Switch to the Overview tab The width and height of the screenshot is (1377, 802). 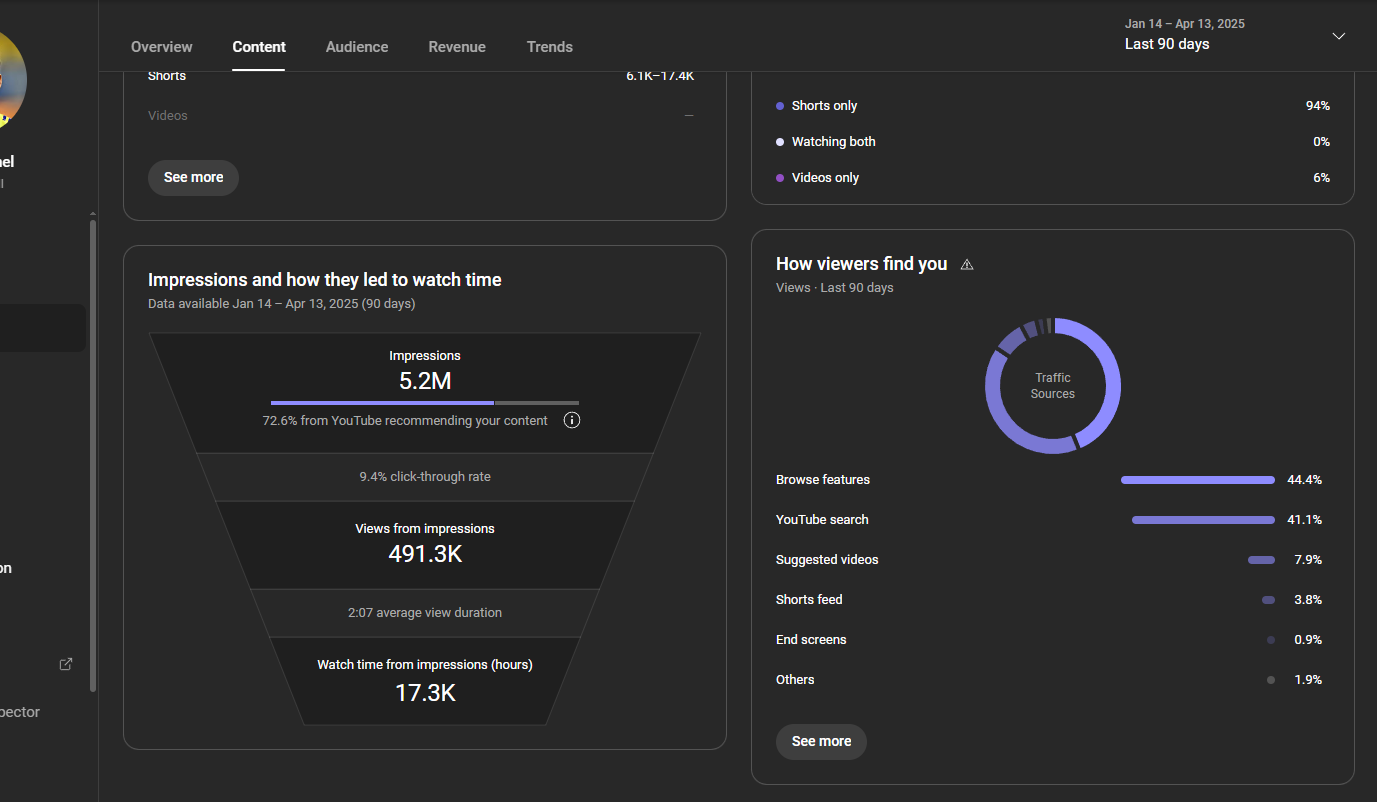(162, 47)
